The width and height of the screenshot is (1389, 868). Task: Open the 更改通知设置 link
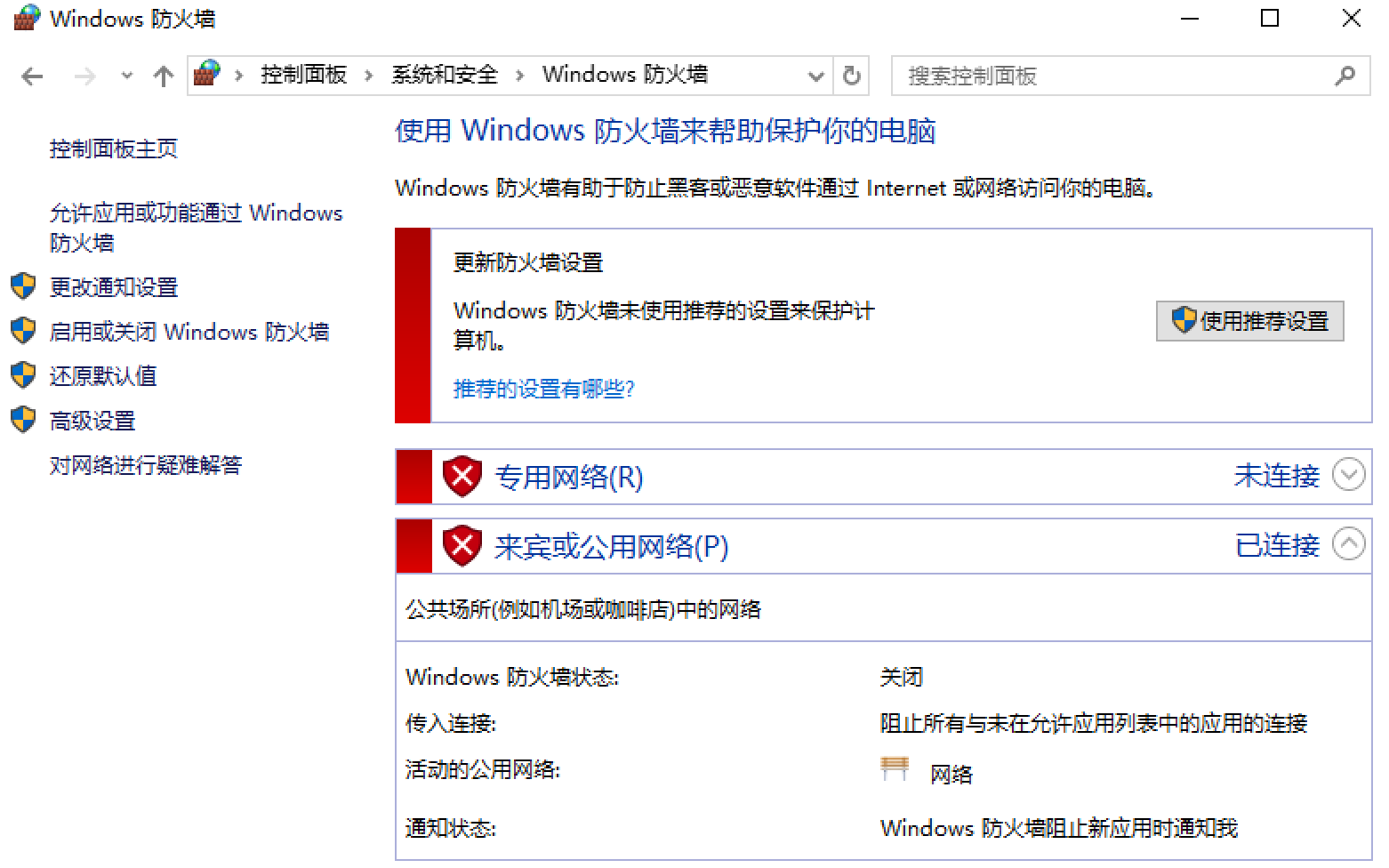114,287
